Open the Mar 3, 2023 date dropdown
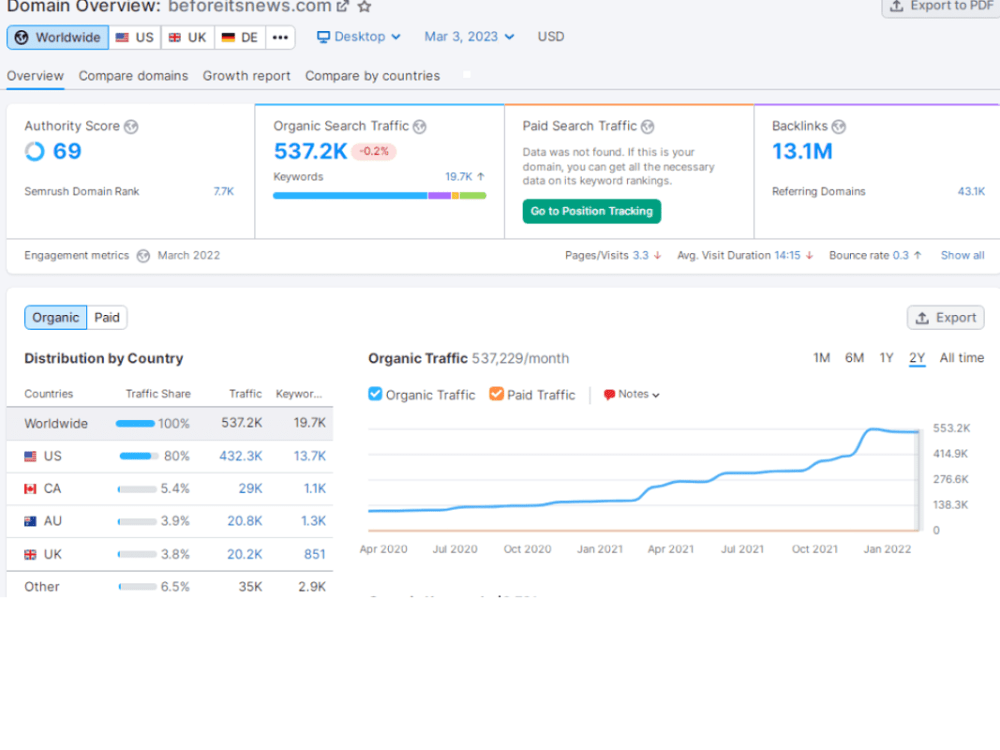Image resolution: width=1000 pixels, height=750 pixels. tap(469, 37)
